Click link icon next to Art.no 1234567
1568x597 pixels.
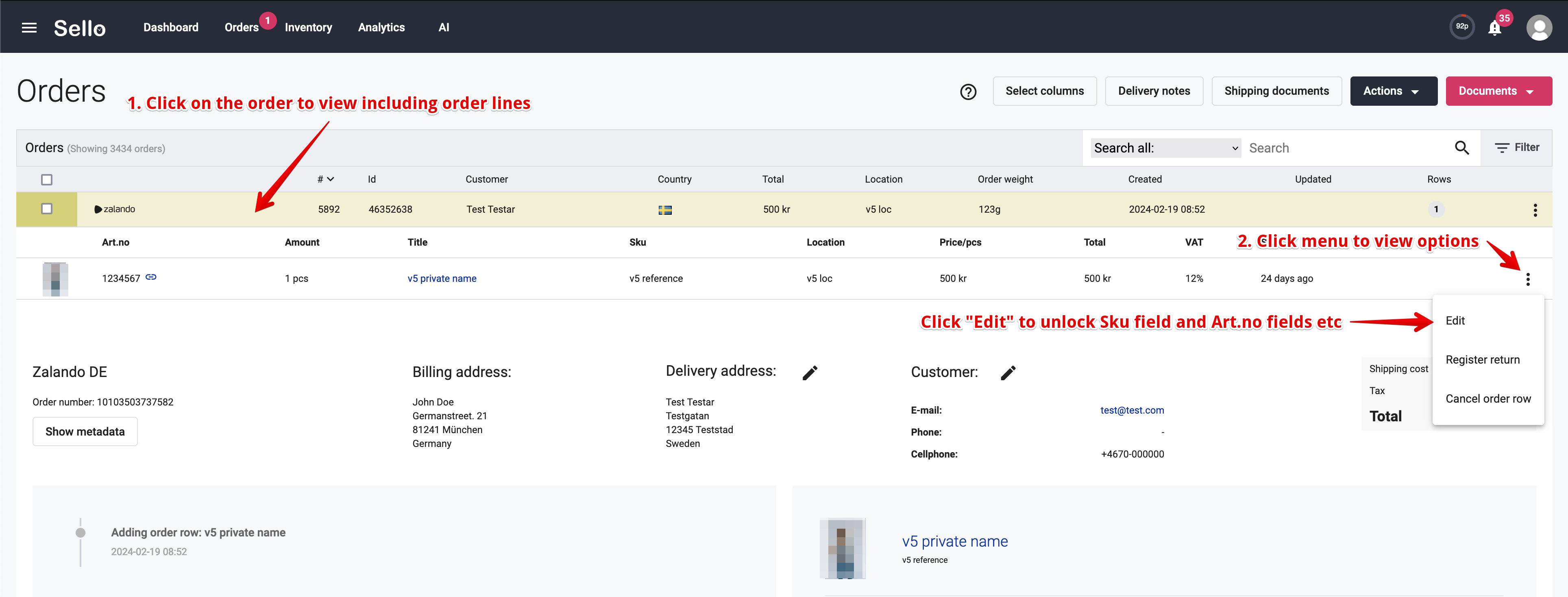[x=151, y=277]
